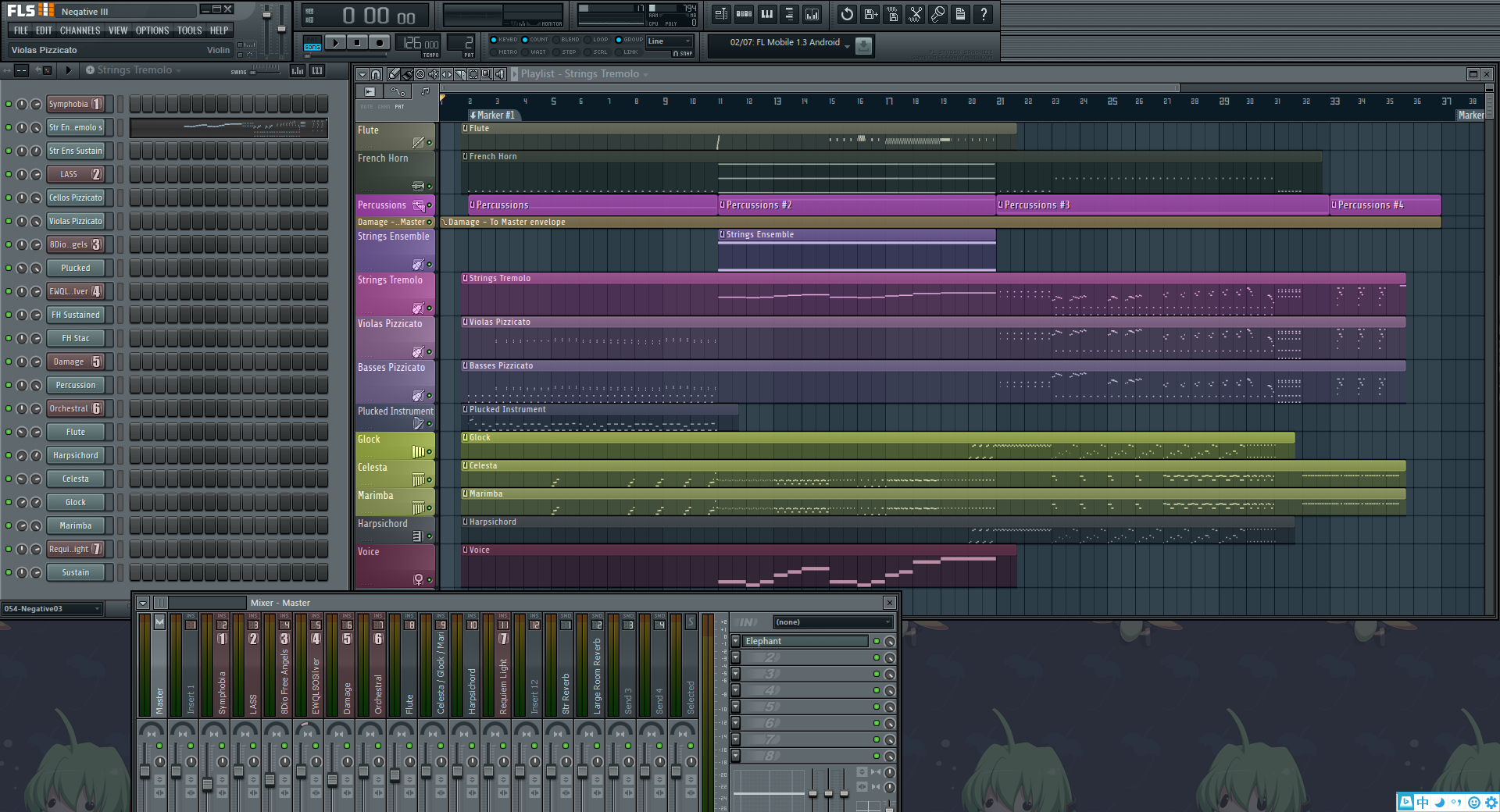Open the step sequencer view
The height and width of the screenshot is (812, 1500).
click(x=744, y=14)
